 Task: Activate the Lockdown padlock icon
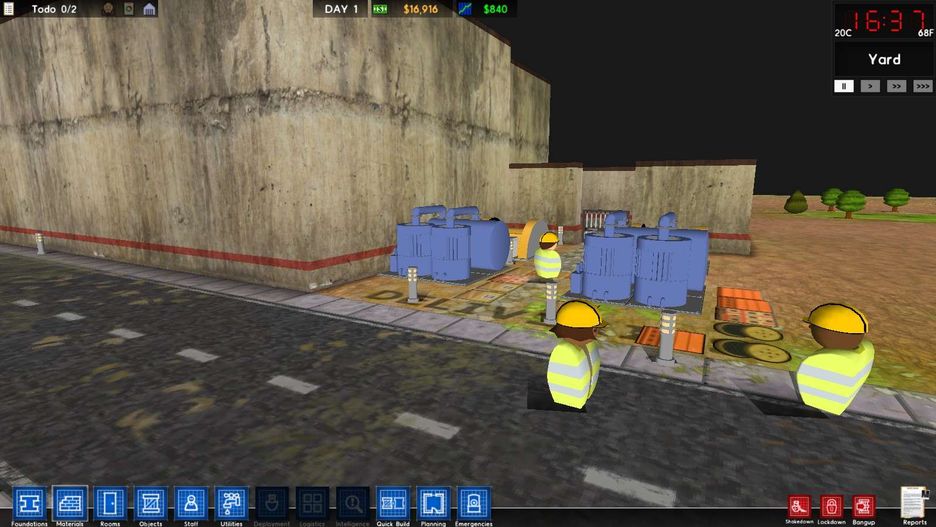[832, 507]
